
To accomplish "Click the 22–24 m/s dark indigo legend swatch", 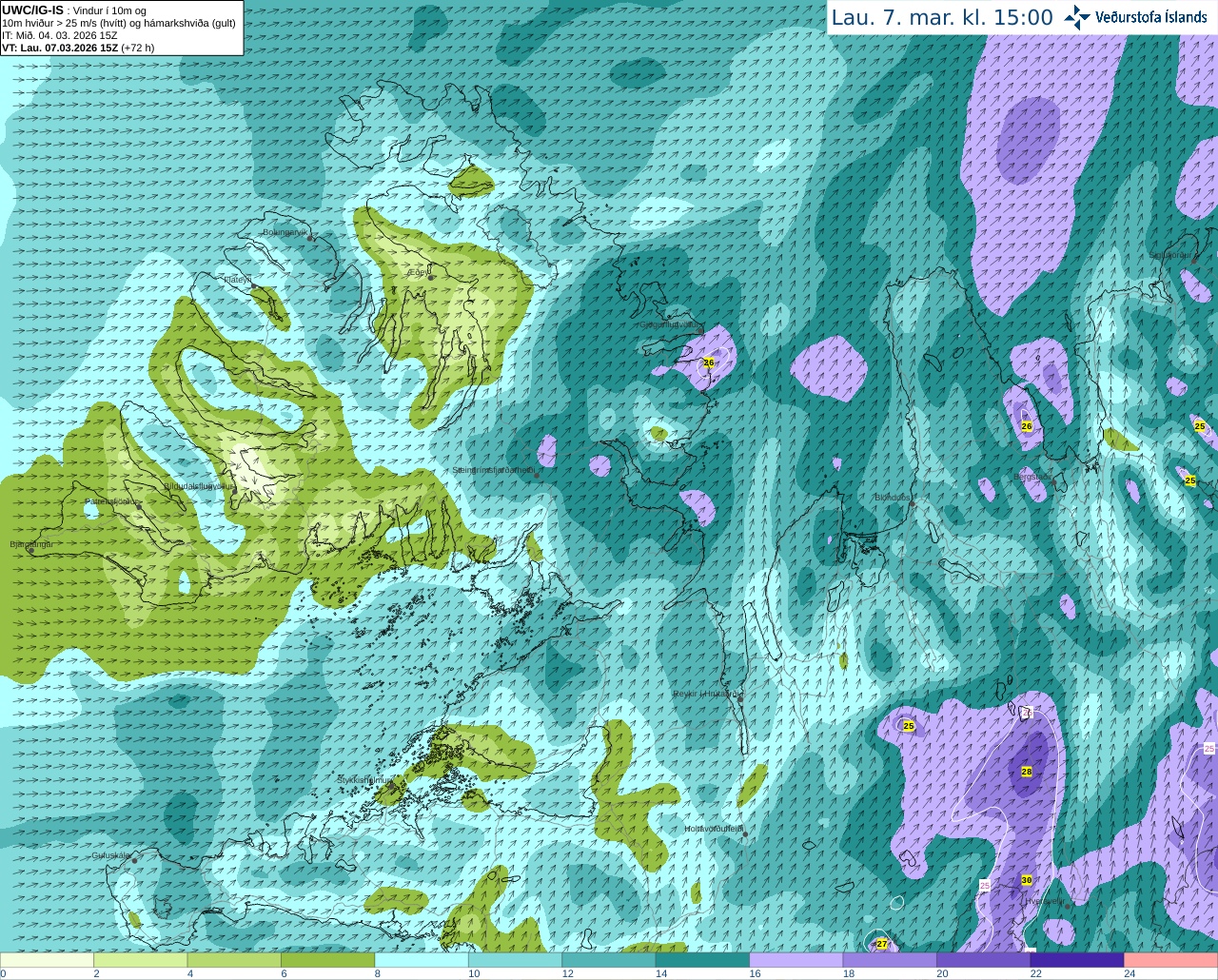I will (1077, 959).
